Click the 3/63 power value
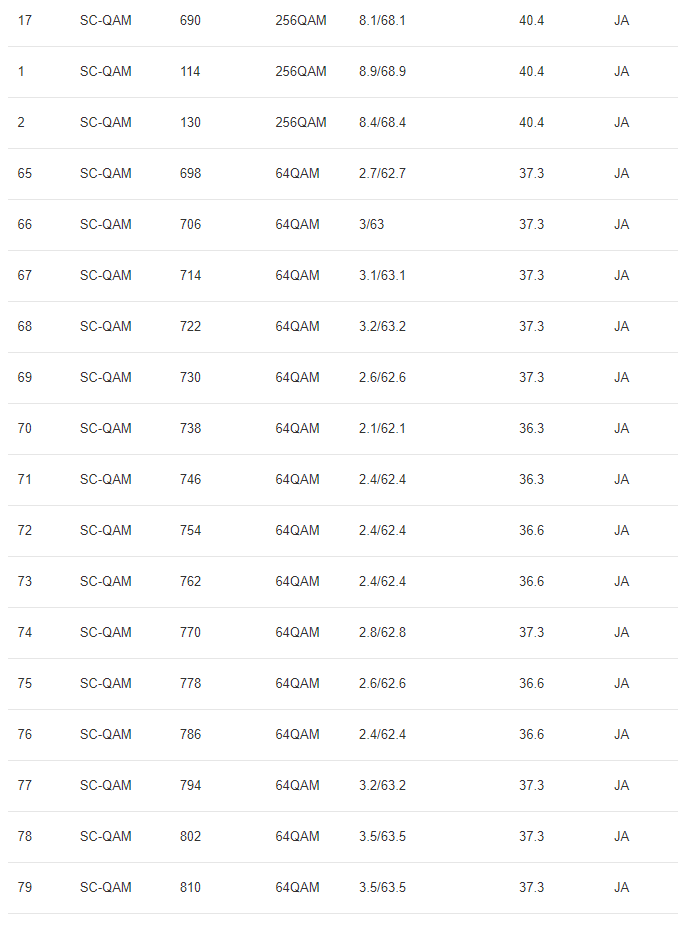This screenshot has width=689, height=928. click(371, 224)
